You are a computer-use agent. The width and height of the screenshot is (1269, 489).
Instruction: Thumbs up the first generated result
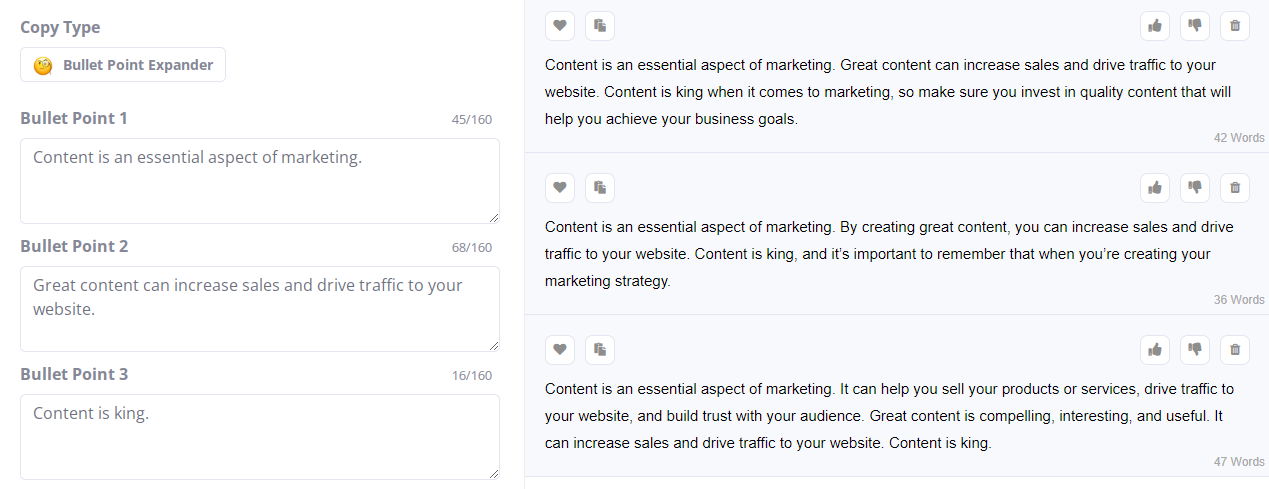tap(1155, 25)
